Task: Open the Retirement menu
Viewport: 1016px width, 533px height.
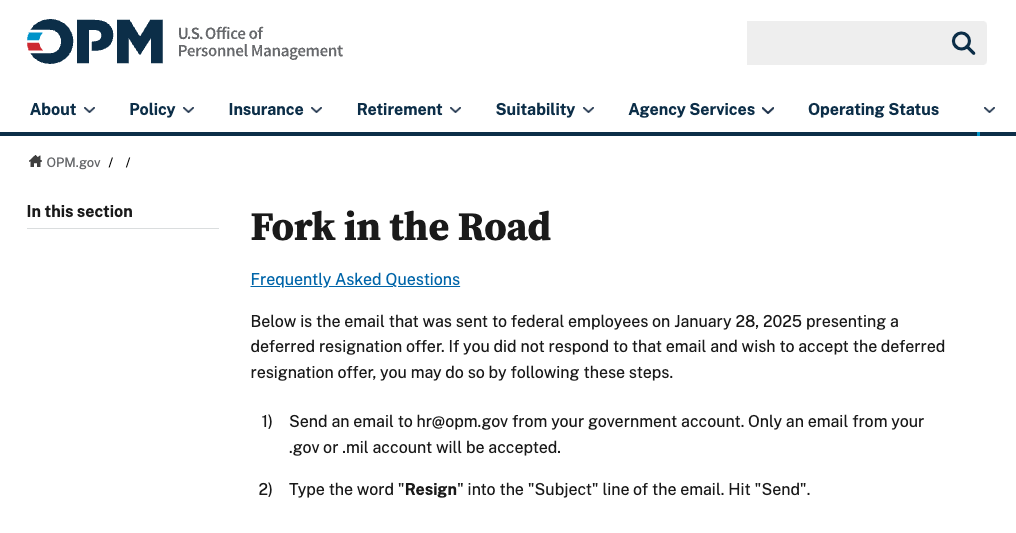Action: coord(399,110)
